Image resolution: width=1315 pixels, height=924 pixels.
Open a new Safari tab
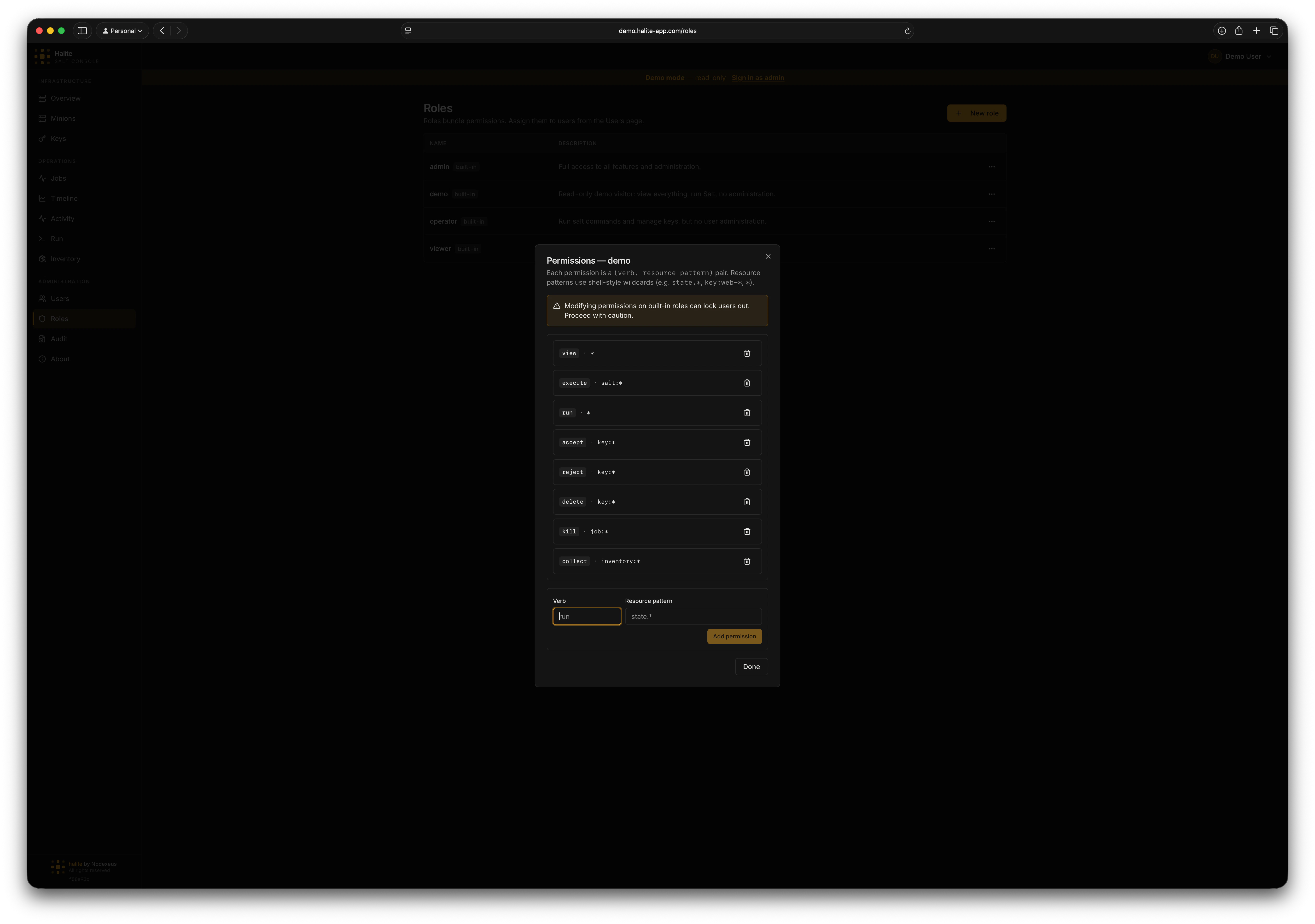(1257, 31)
